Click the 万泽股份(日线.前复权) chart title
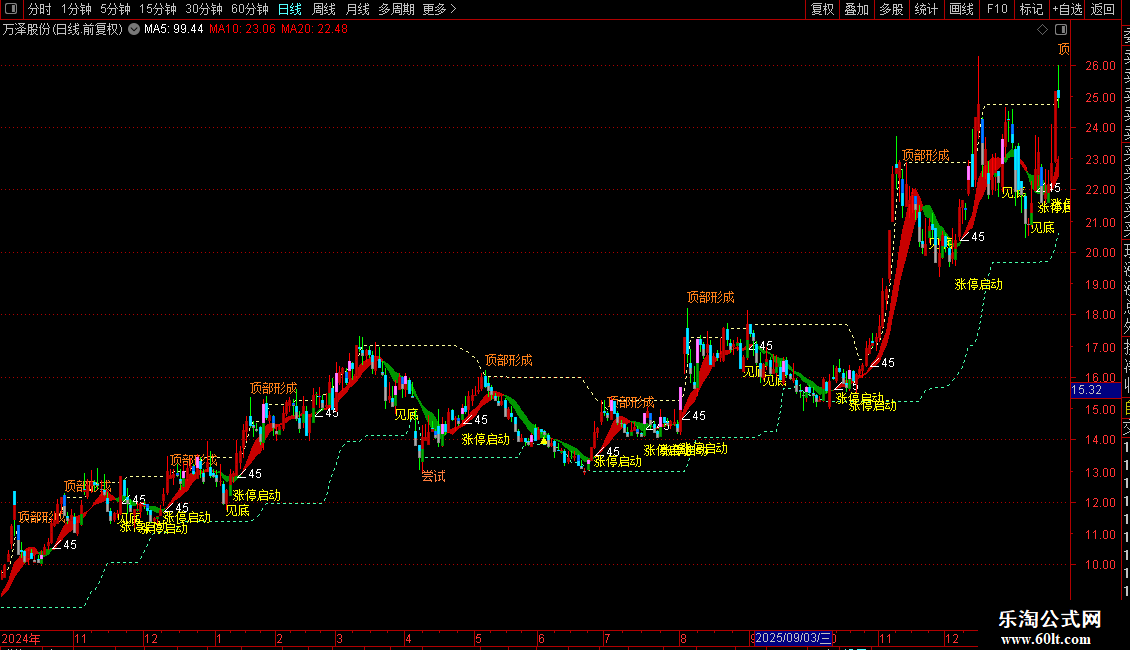The width and height of the screenshot is (1130, 650). (x=63, y=30)
